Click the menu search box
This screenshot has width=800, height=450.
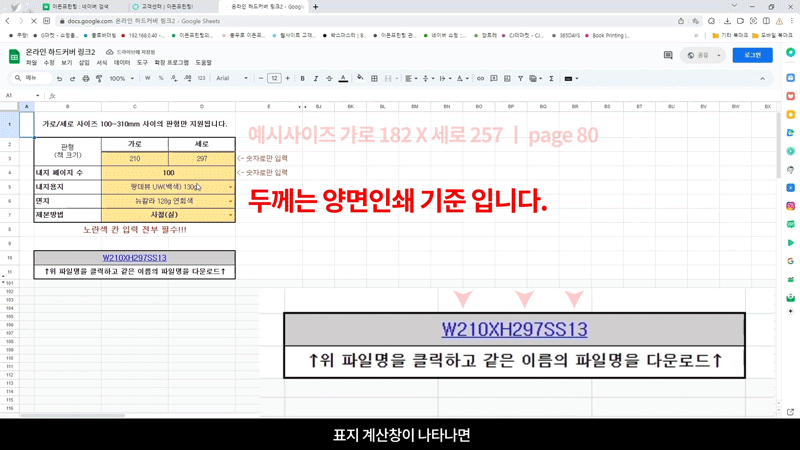coord(31,78)
